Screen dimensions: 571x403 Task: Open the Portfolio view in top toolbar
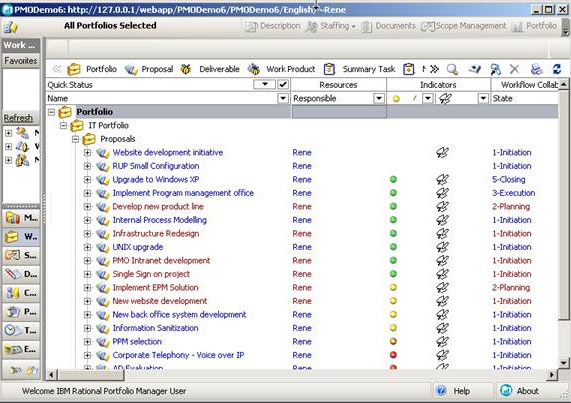tap(534, 26)
